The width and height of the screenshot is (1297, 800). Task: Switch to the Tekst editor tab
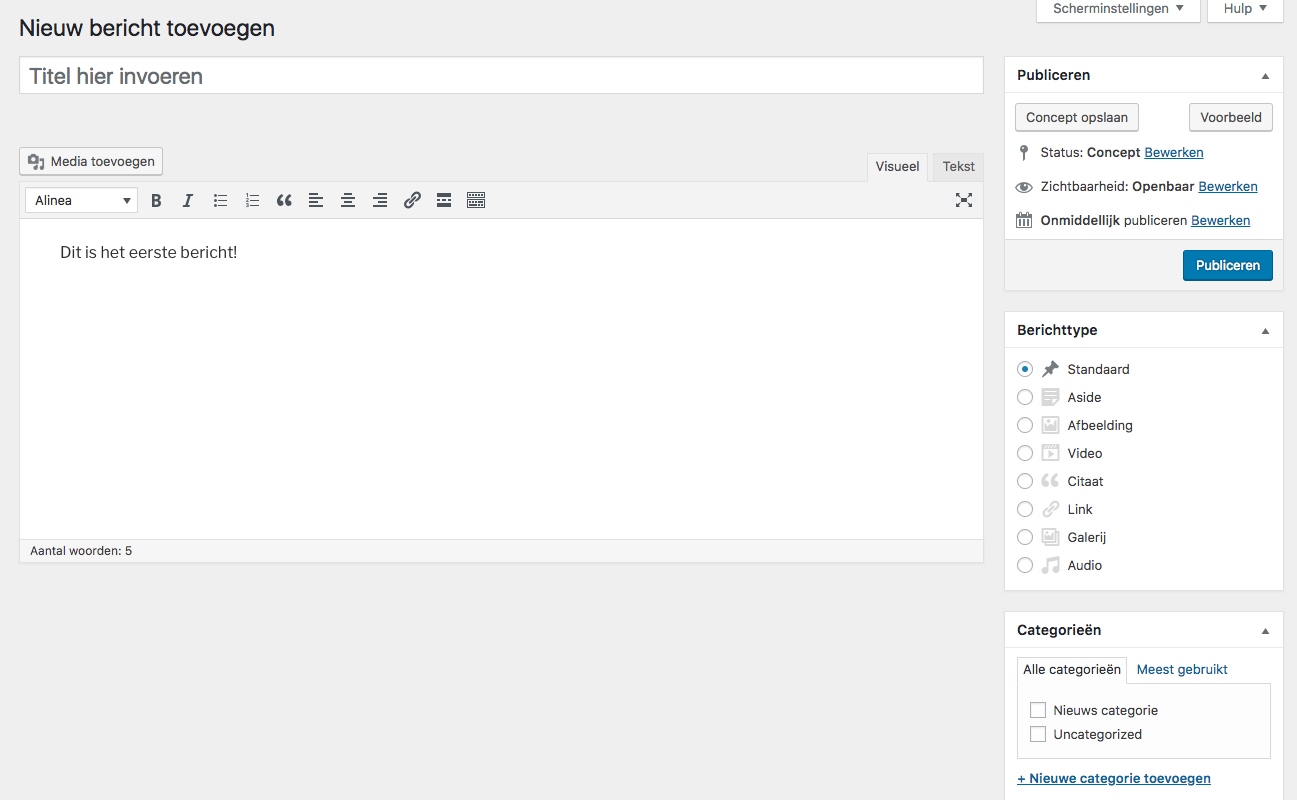958,167
